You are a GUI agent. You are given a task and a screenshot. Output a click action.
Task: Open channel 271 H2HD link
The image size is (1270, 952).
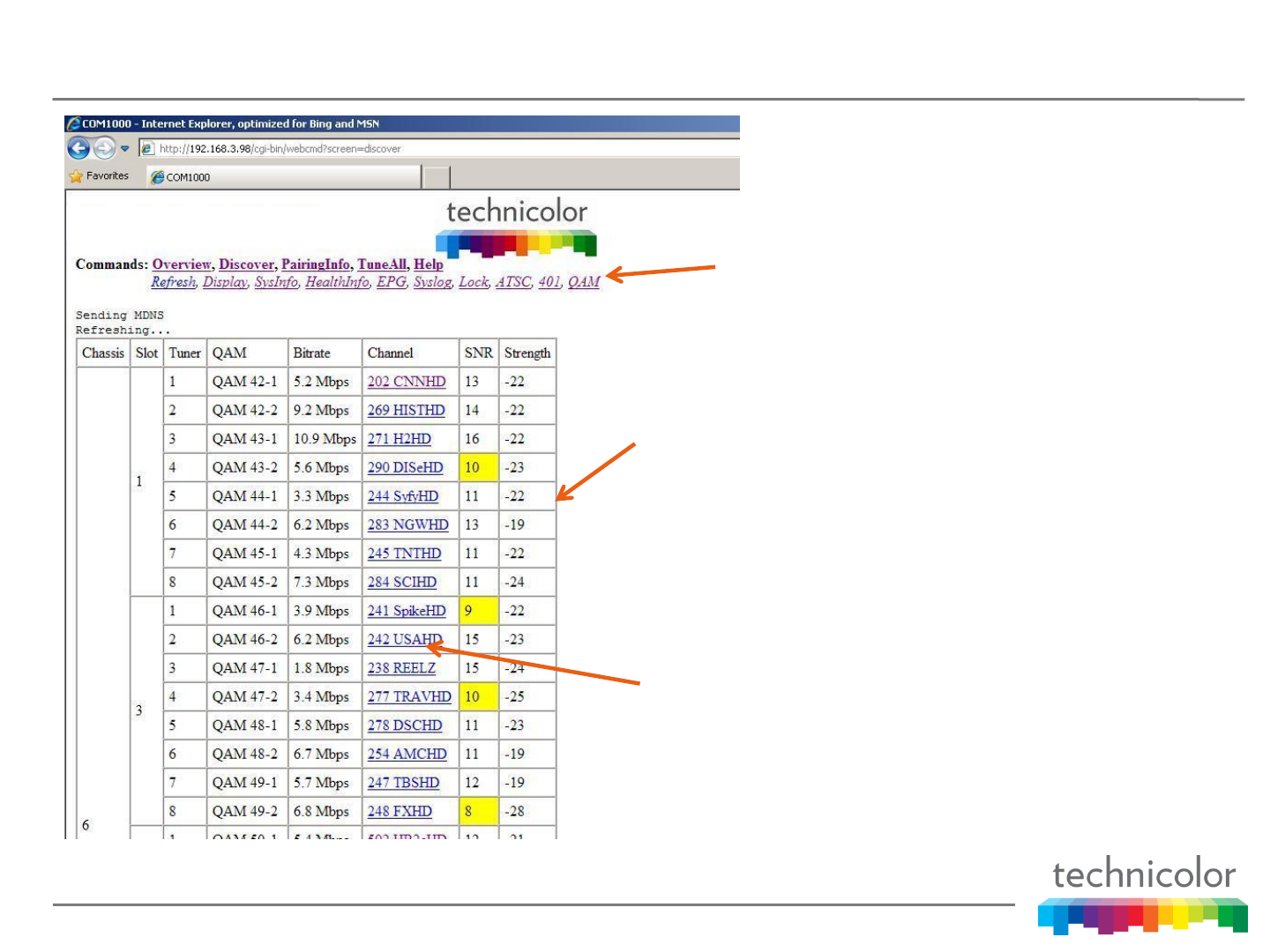tap(400, 439)
